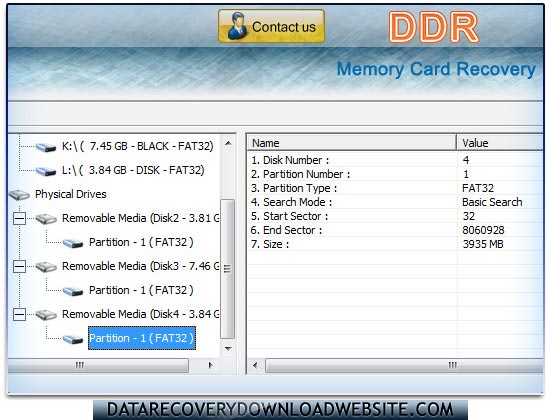
Task: Click partition icon under Disk2
Action: tap(73, 243)
